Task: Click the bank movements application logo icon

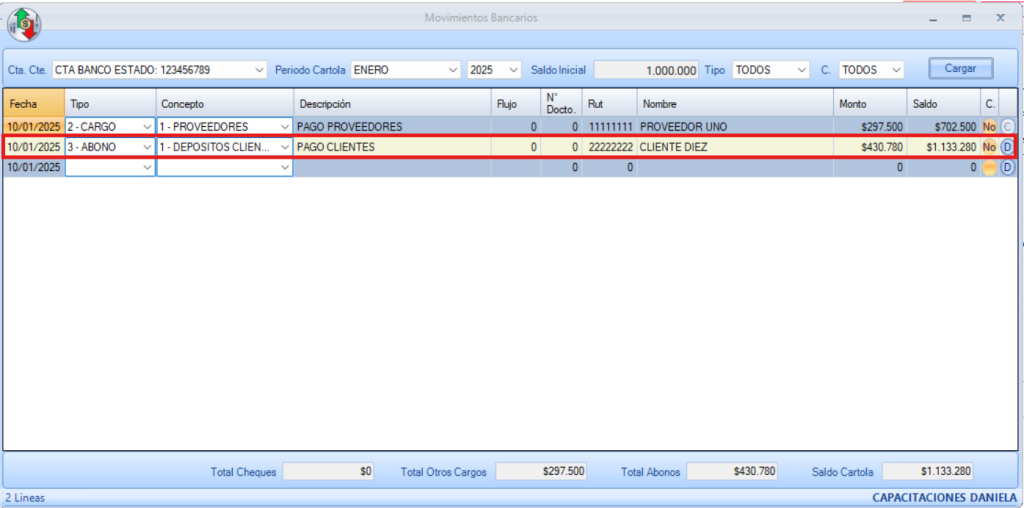Action: (x=23, y=23)
